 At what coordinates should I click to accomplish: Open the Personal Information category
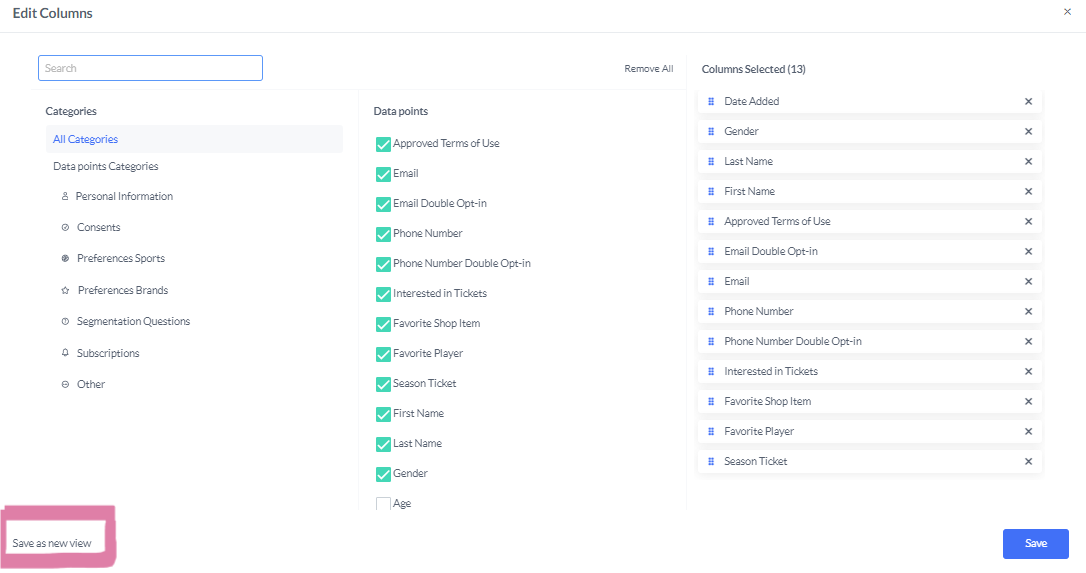(x=124, y=197)
